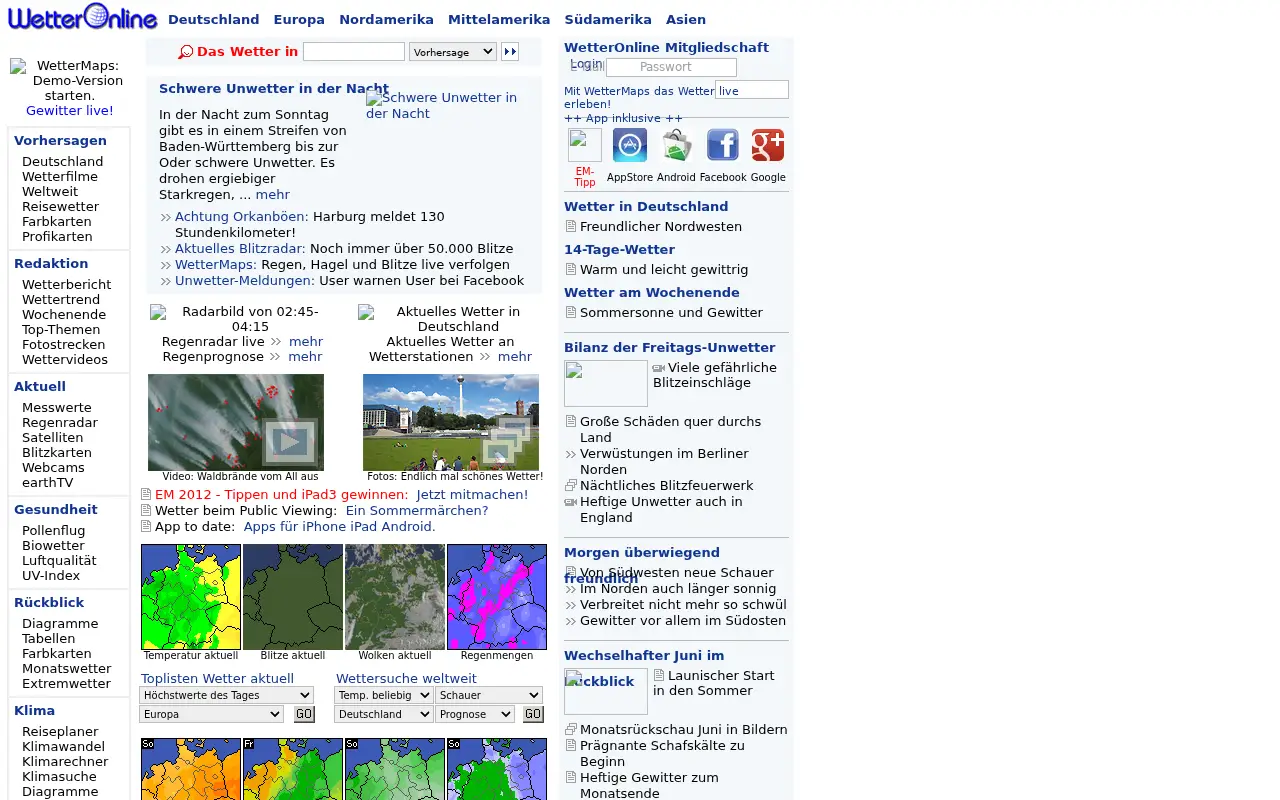The image size is (1280, 800).
Task: Open the Klimawandel sidebar link
Action: pyautogui.click(x=63, y=747)
